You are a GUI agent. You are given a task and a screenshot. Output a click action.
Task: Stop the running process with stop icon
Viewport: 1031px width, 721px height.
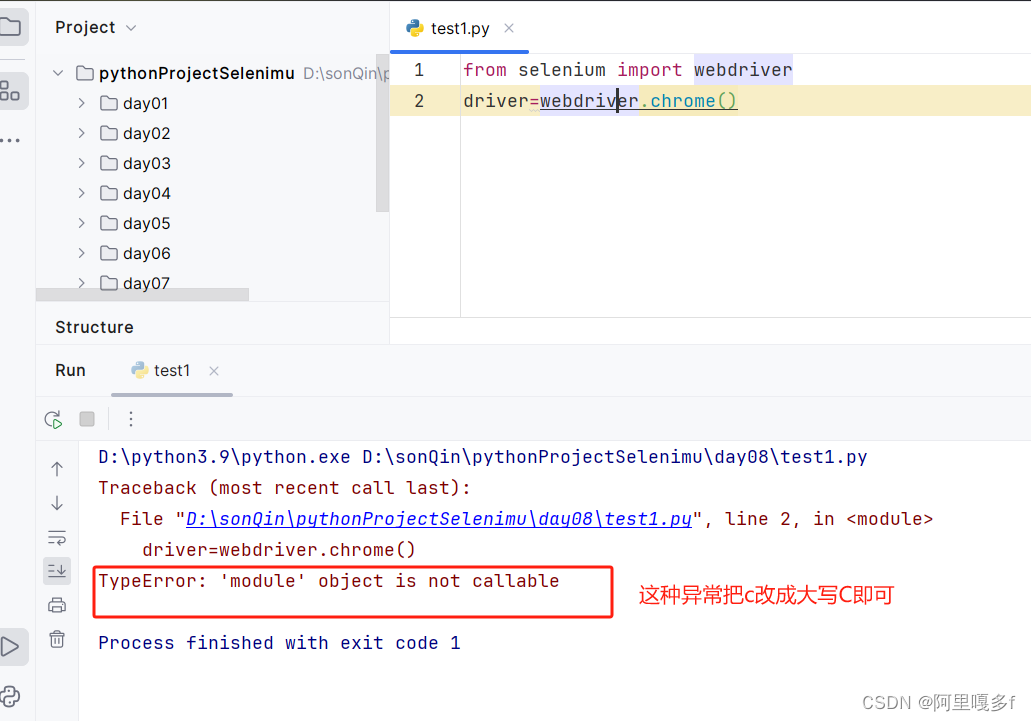click(x=87, y=419)
